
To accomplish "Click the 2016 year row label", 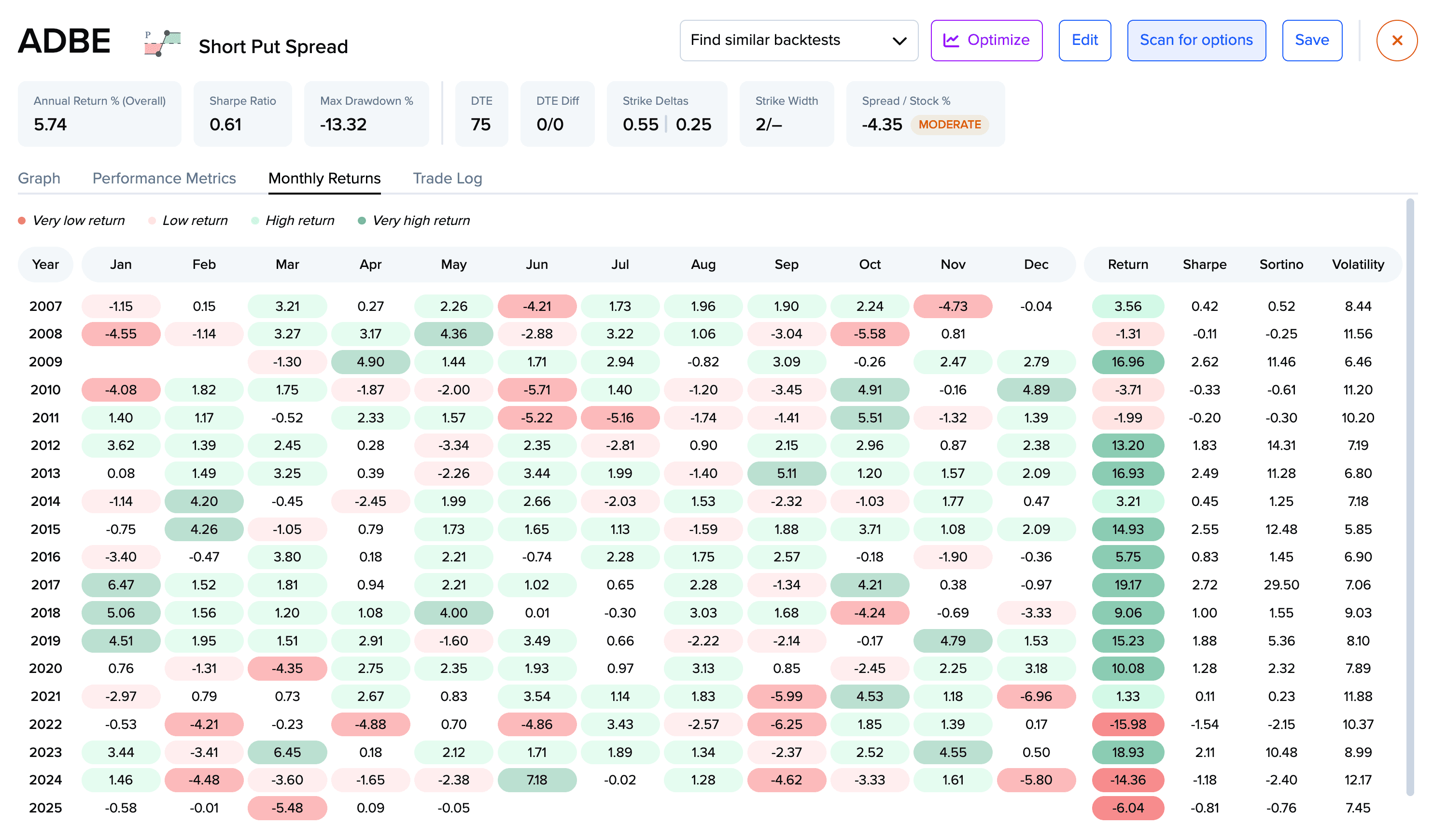I will tap(45, 558).
